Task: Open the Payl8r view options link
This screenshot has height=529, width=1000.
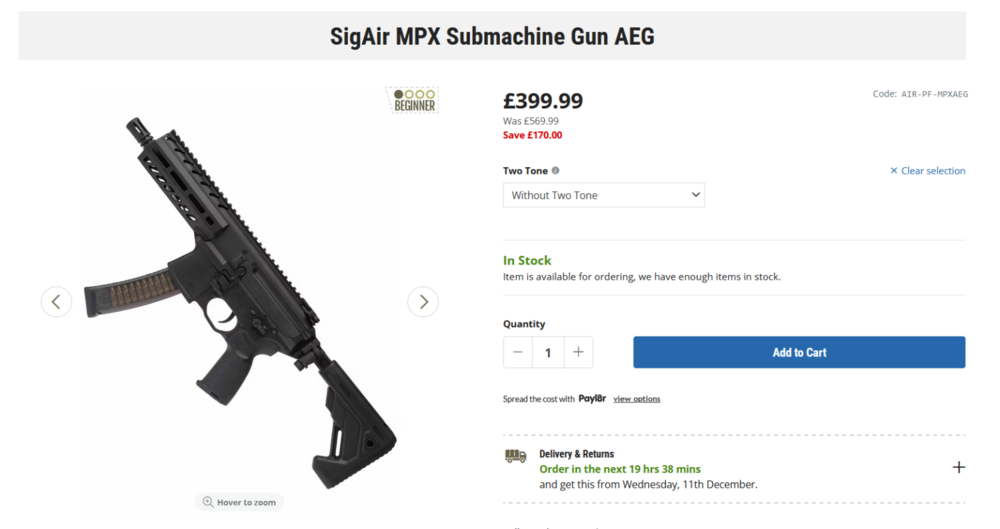Action: (637, 399)
